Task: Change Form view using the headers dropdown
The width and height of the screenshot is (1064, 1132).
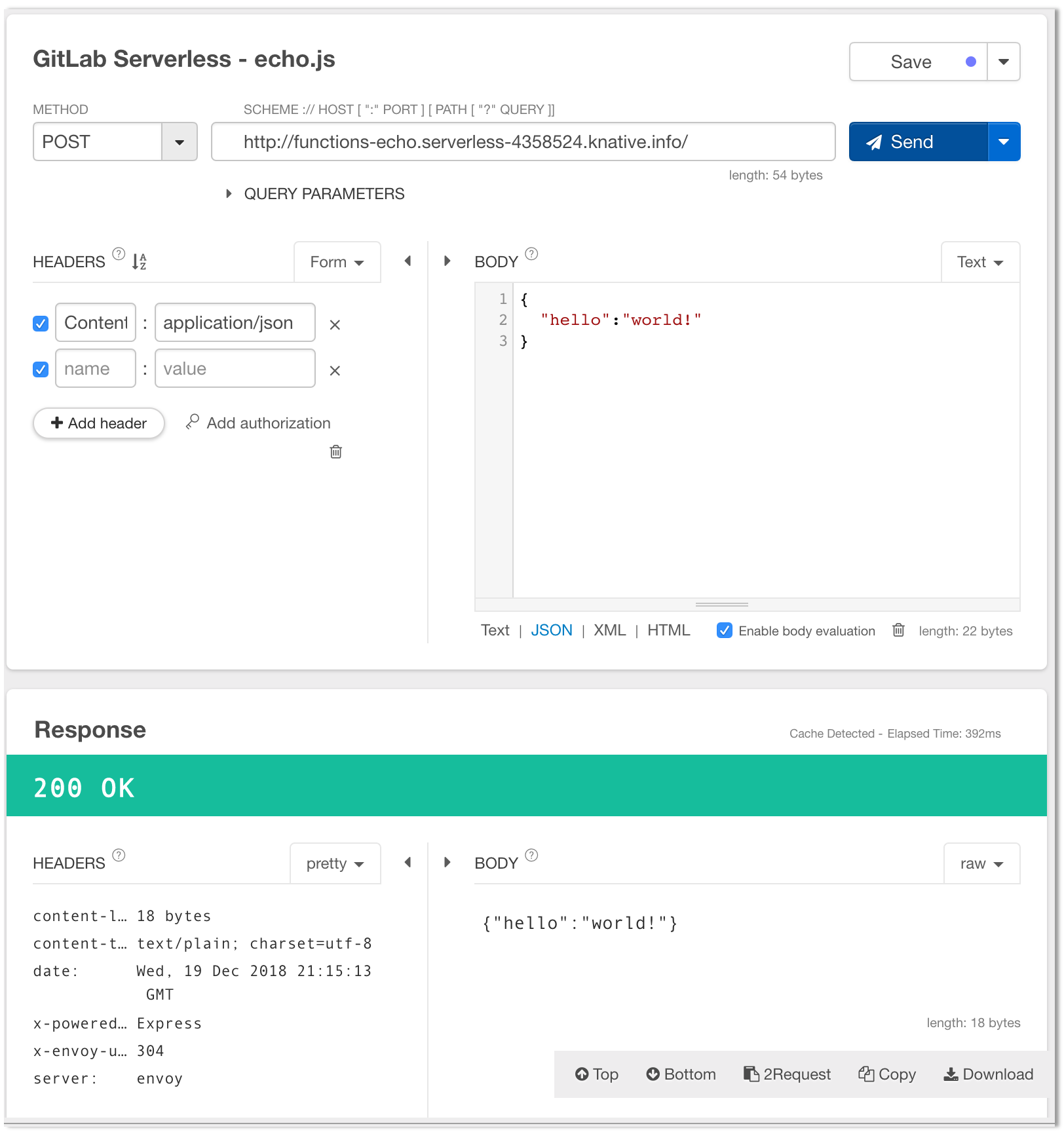Action: click(336, 261)
